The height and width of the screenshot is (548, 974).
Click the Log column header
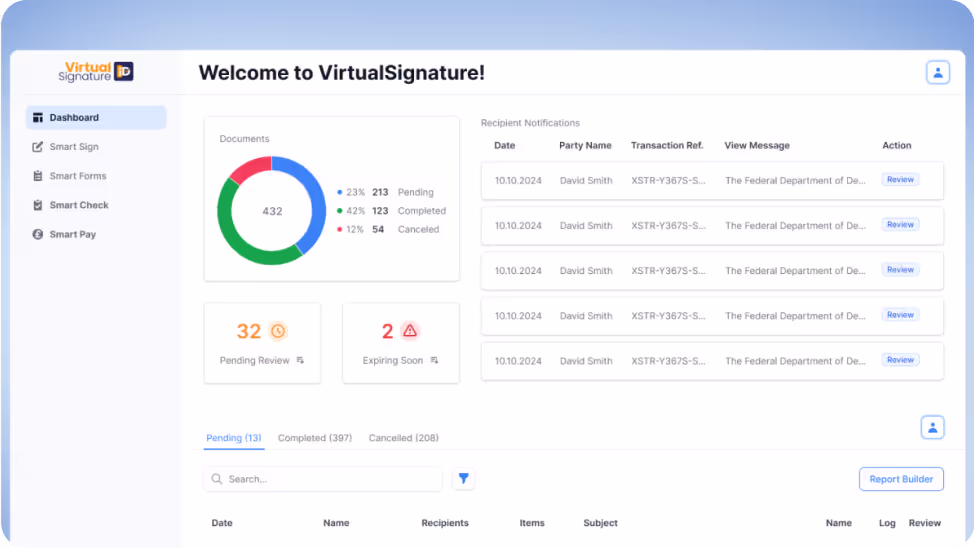point(887,523)
